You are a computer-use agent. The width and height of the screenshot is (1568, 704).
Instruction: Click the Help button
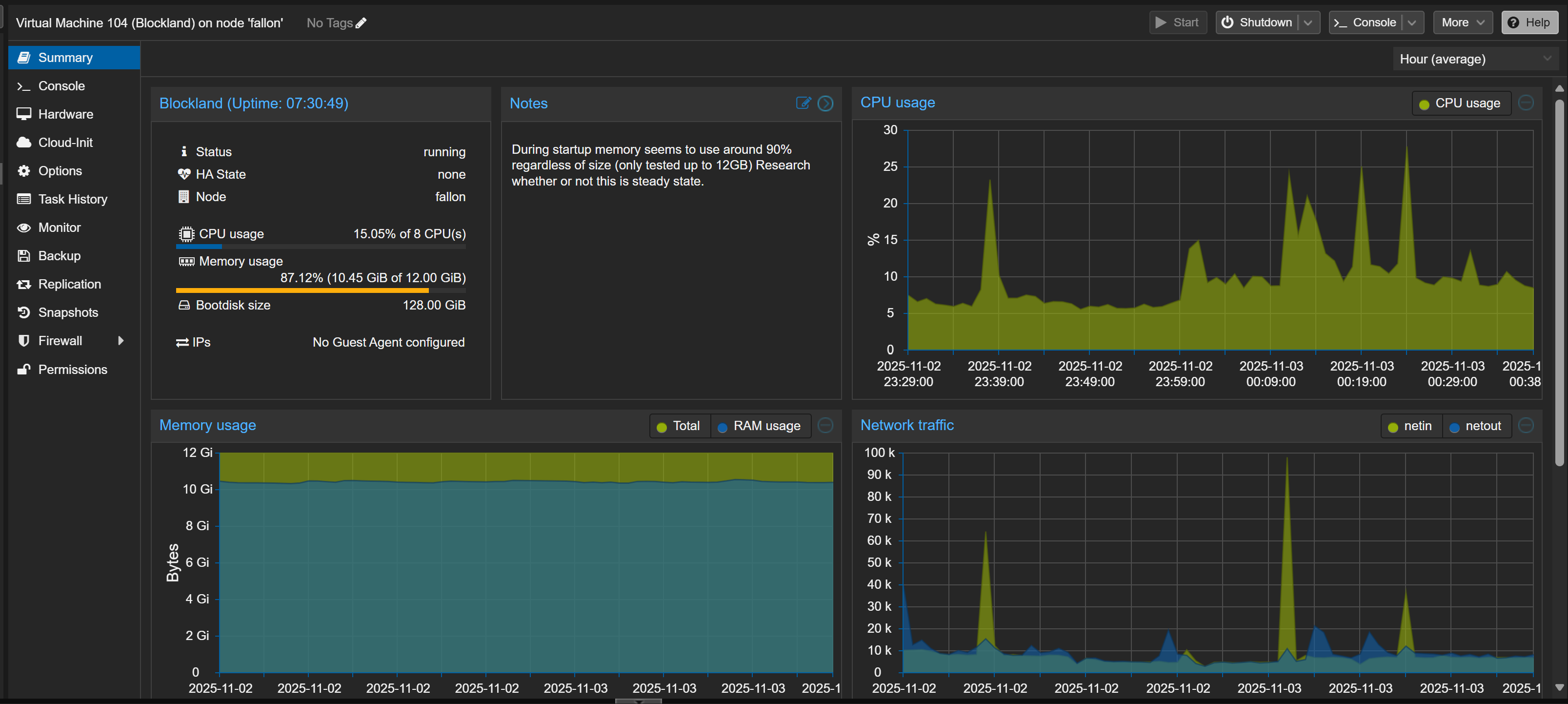pyautogui.click(x=1528, y=22)
